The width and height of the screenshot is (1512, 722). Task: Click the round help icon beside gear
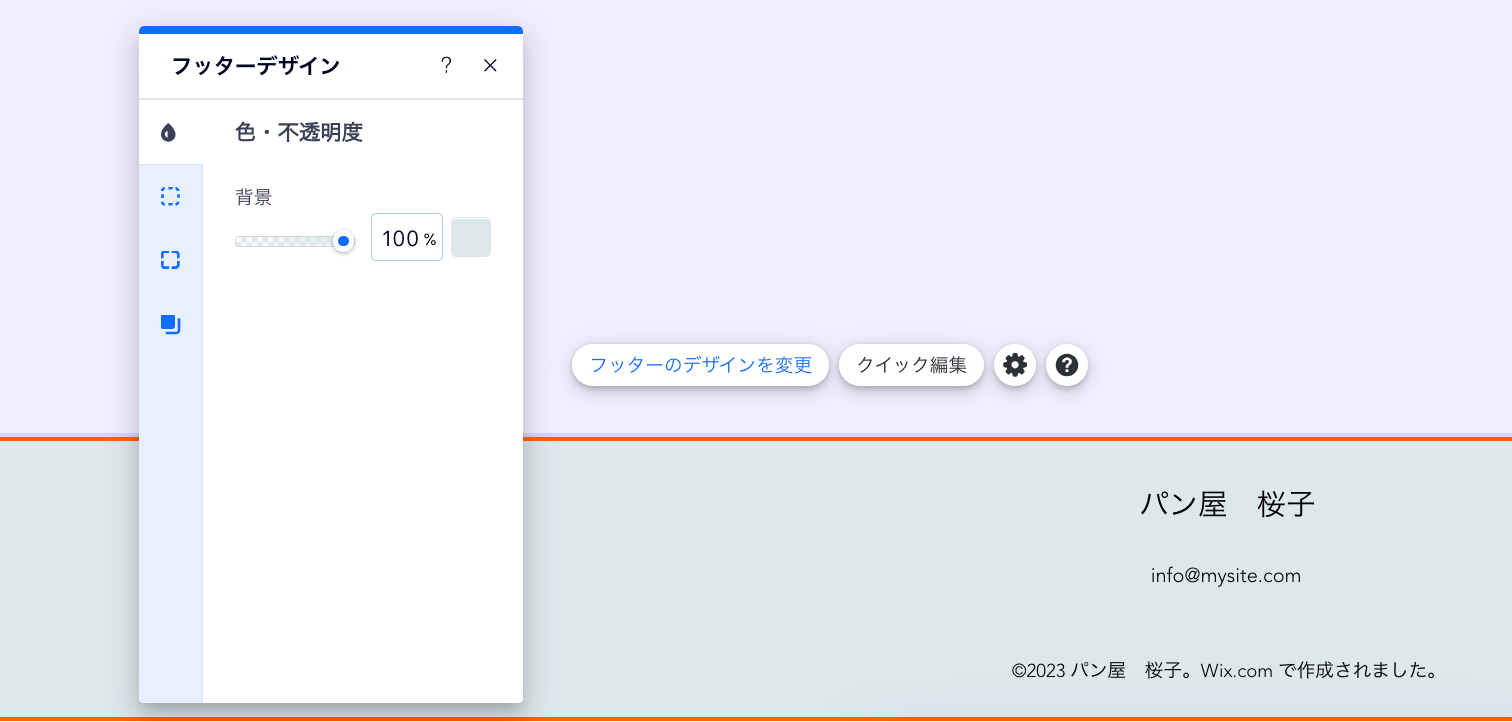pos(1067,365)
